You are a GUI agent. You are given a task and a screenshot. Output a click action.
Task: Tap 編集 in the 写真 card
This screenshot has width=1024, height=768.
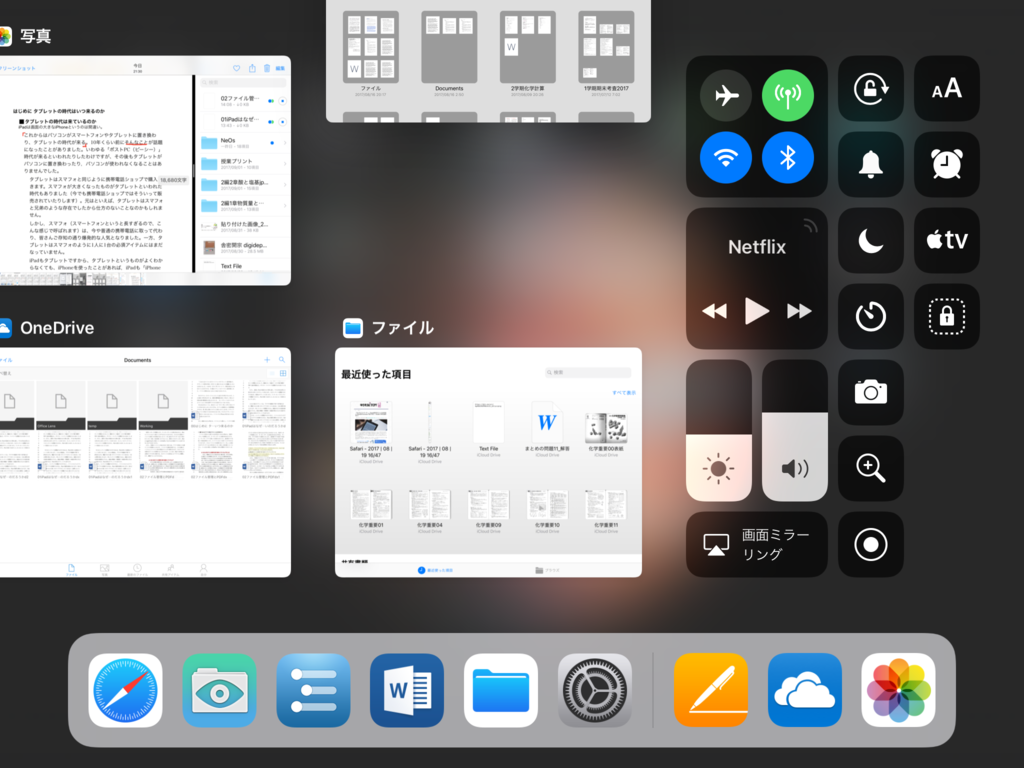[x=280, y=68]
